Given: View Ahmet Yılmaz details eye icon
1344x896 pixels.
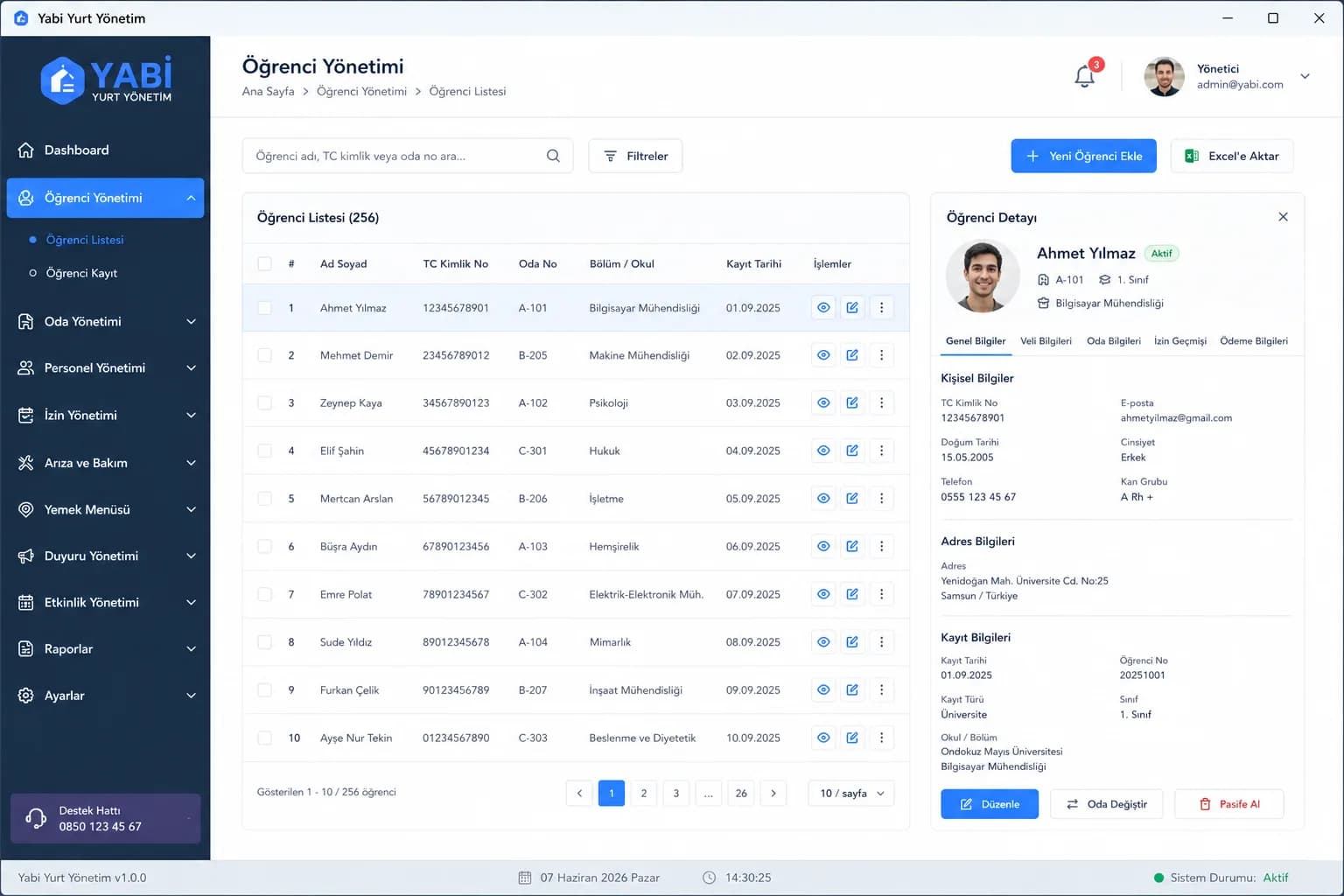Looking at the screenshot, I should click(x=823, y=308).
